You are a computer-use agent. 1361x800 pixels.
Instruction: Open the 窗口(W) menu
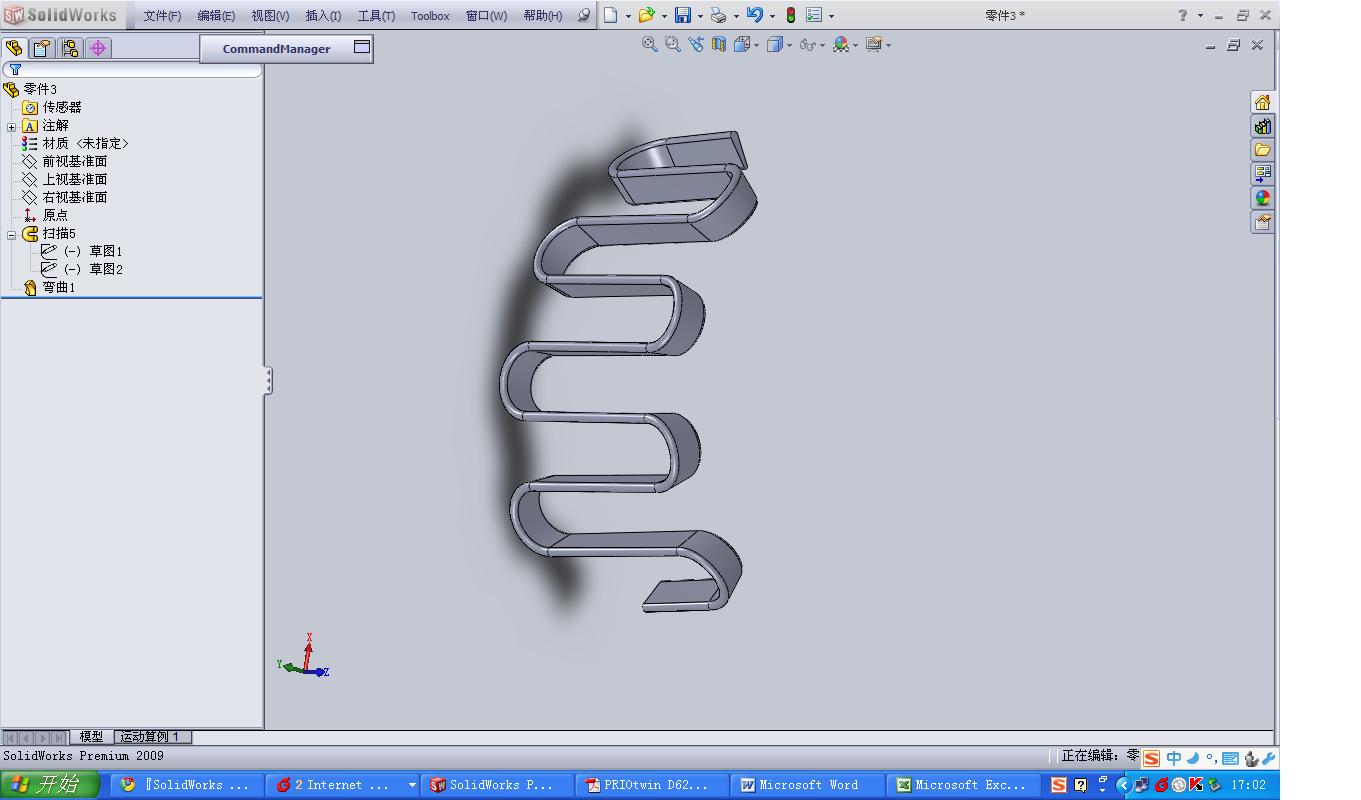(486, 16)
